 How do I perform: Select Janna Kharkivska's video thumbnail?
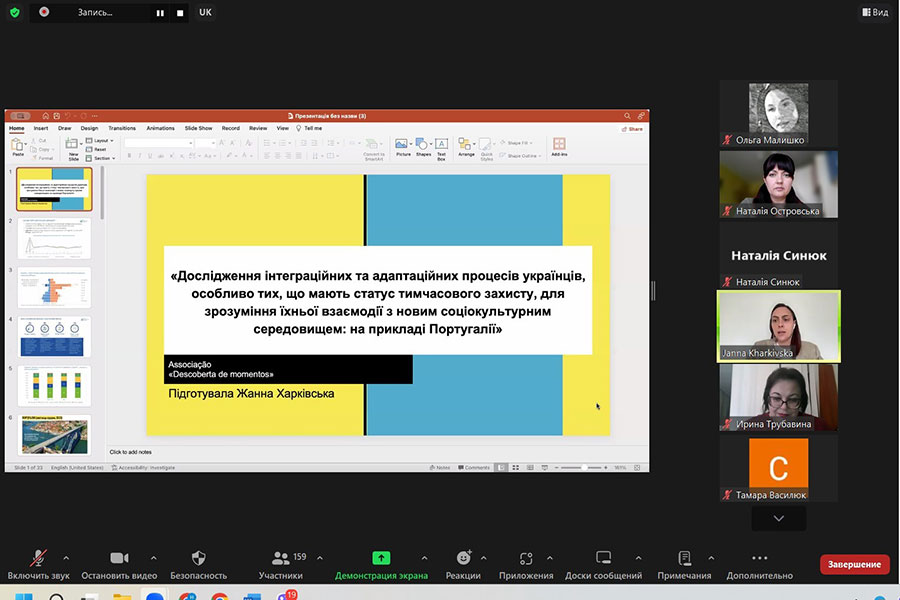tap(779, 325)
